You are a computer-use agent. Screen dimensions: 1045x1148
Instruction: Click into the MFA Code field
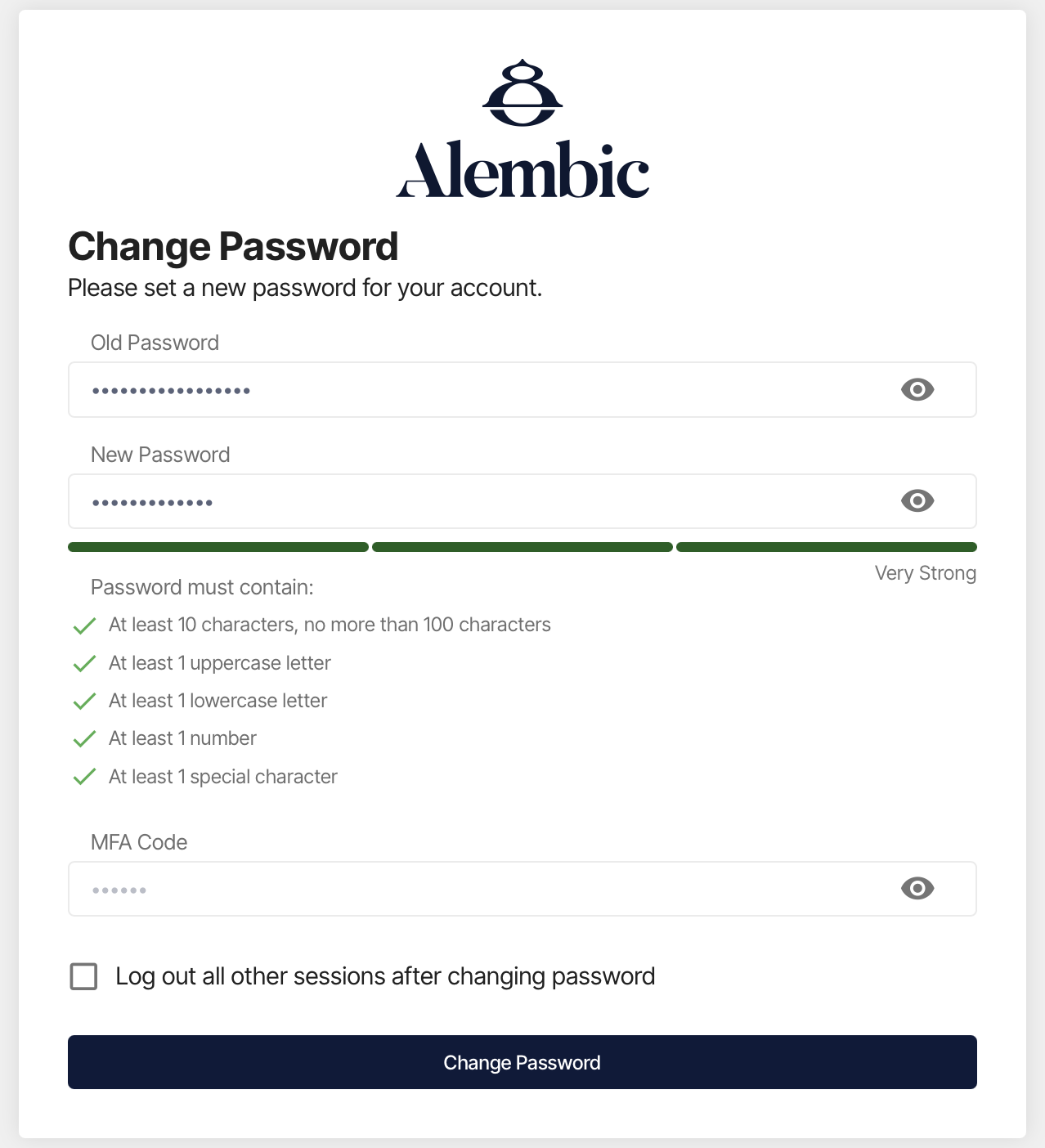click(x=522, y=889)
